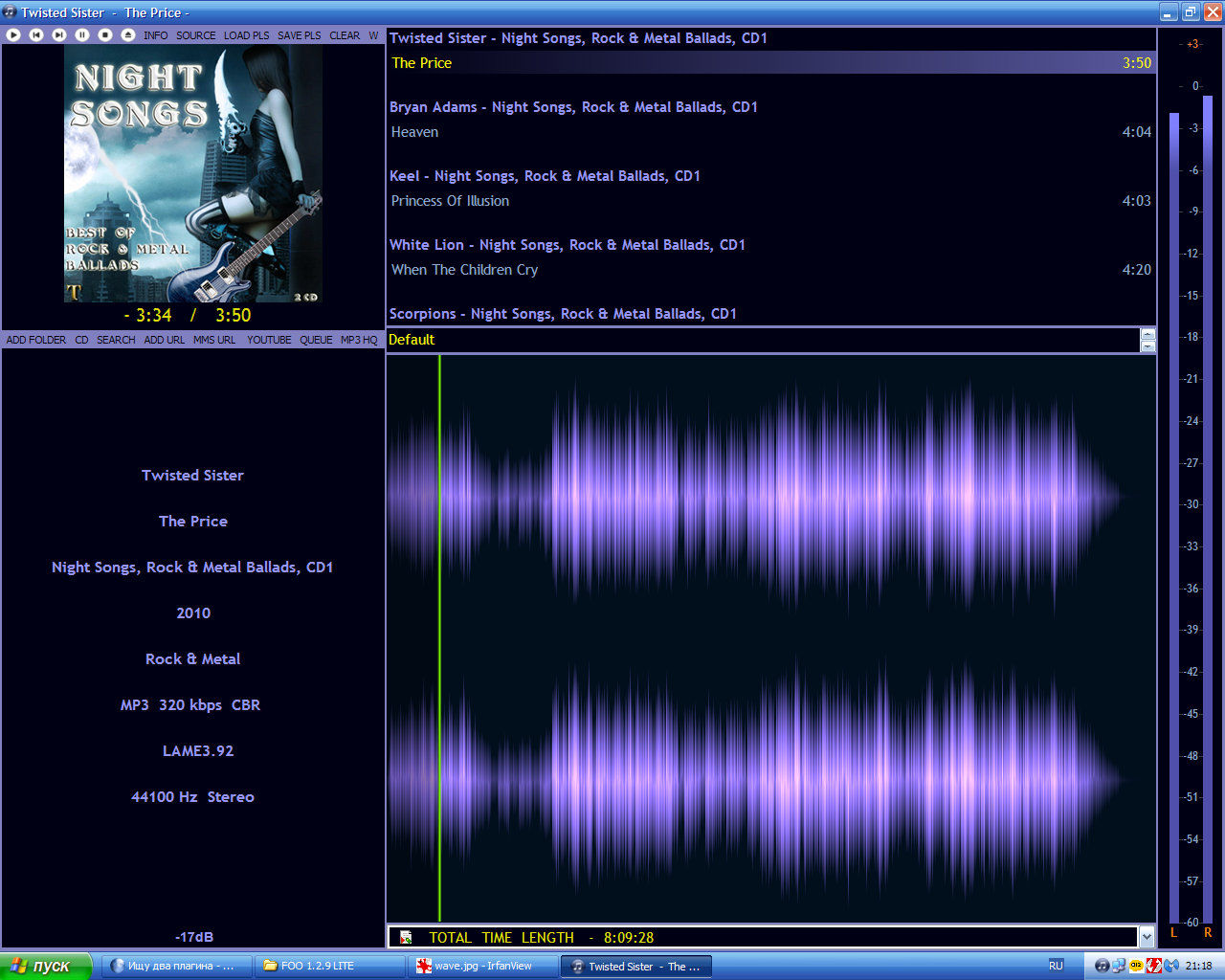This screenshot has width=1225, height=980.
Task: Expand the status bar dropdown arrow
Action: 1147,938
